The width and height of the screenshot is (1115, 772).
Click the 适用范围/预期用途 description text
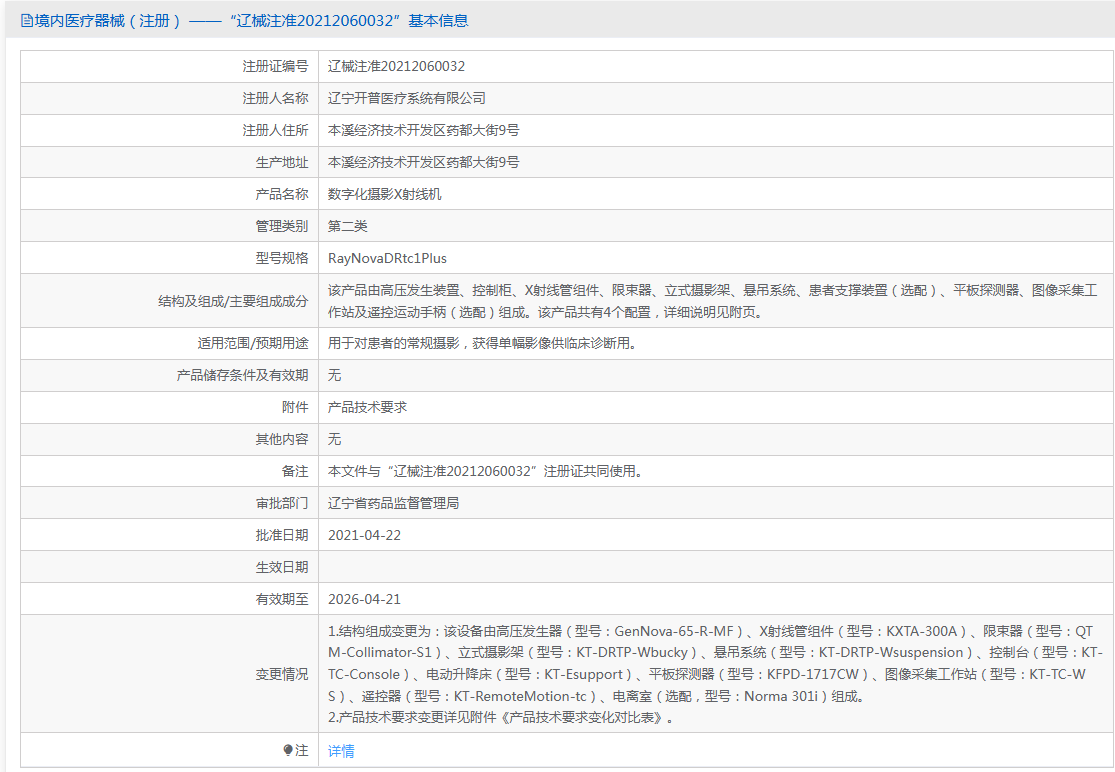482,343
